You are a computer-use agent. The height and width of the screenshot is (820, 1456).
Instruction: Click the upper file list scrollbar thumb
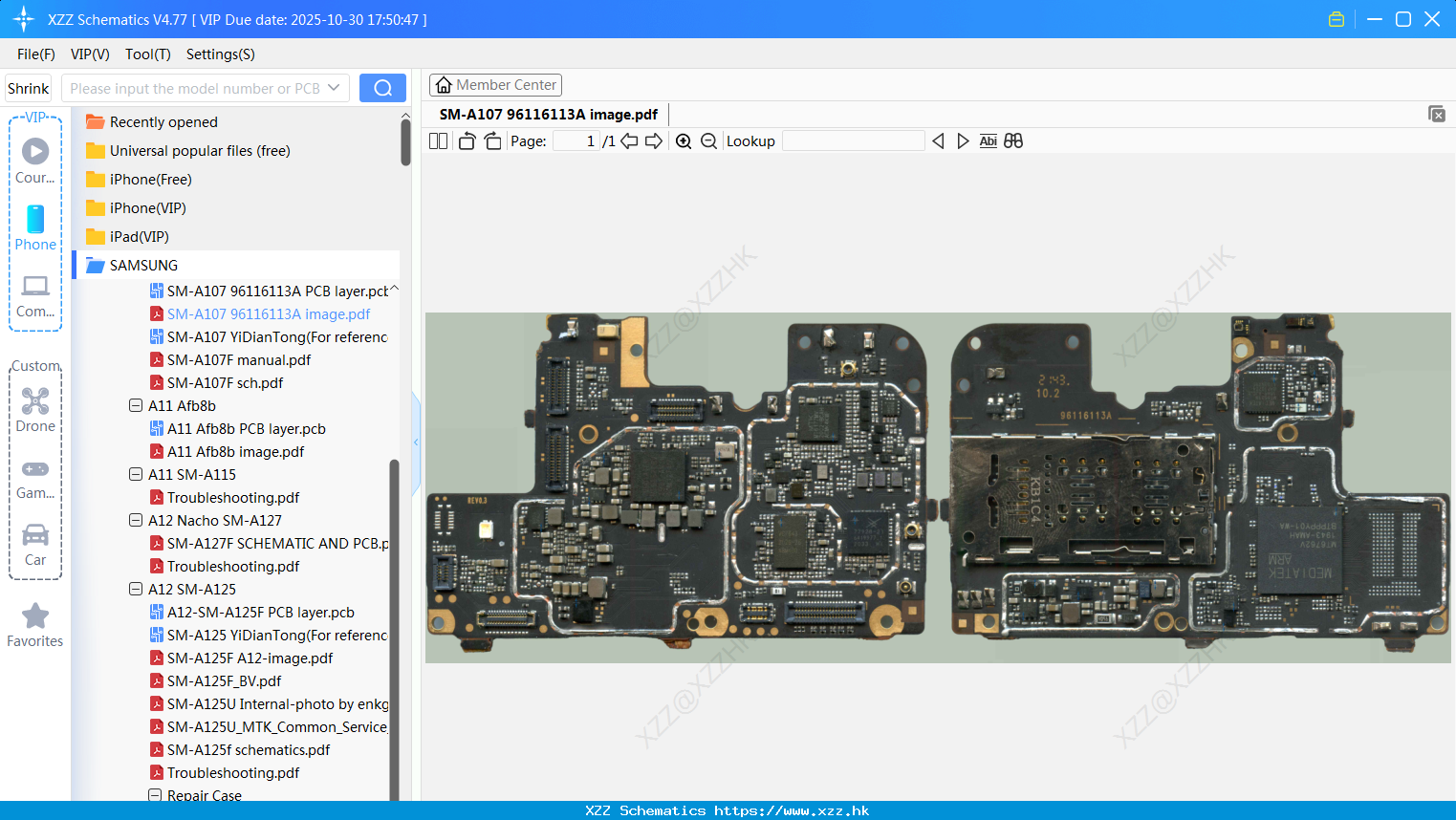click(405, 142)
